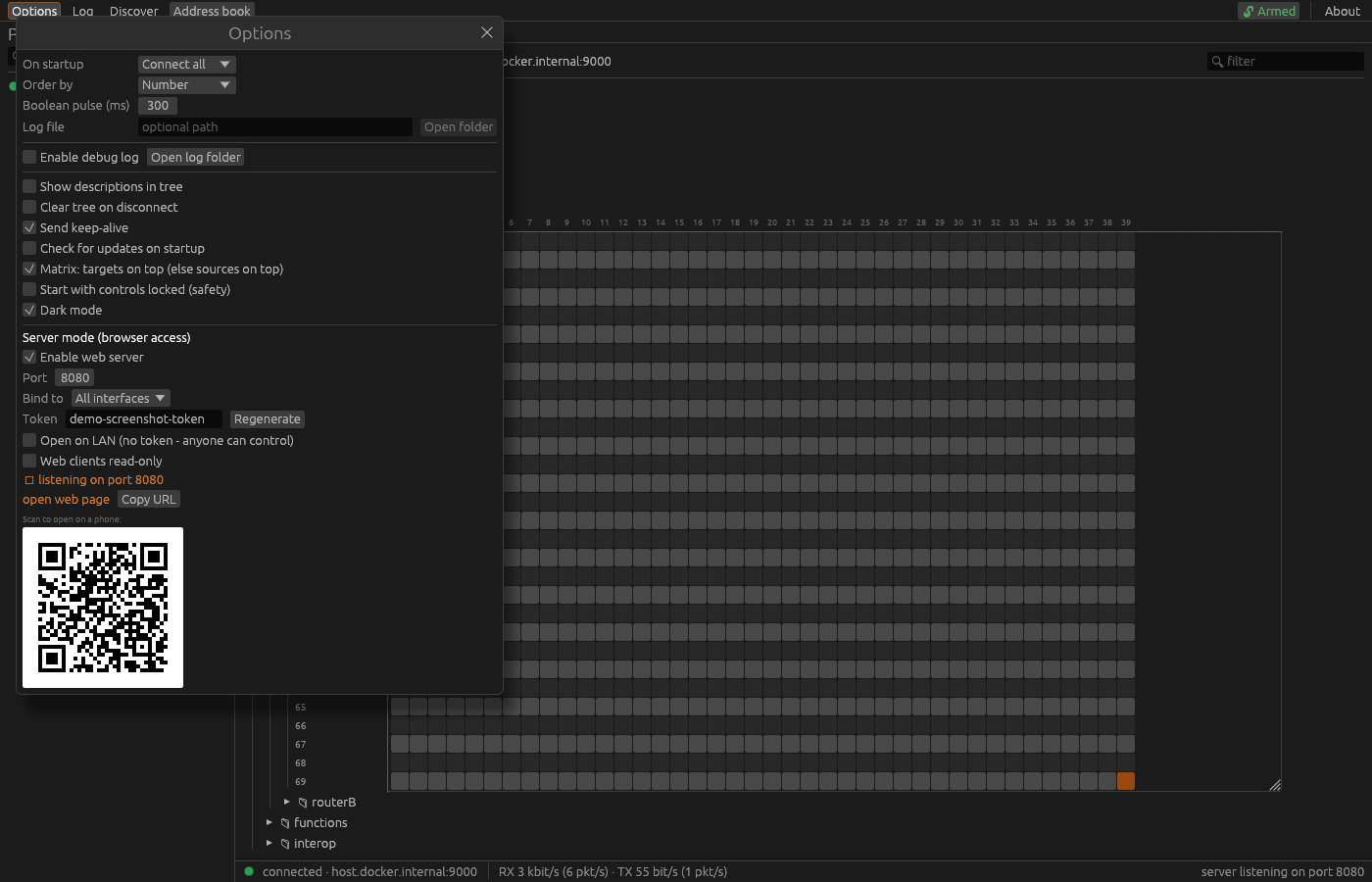Click the Boolean pulse (ms) field
The image size is (1372, 882).
[x=158, y=105]
